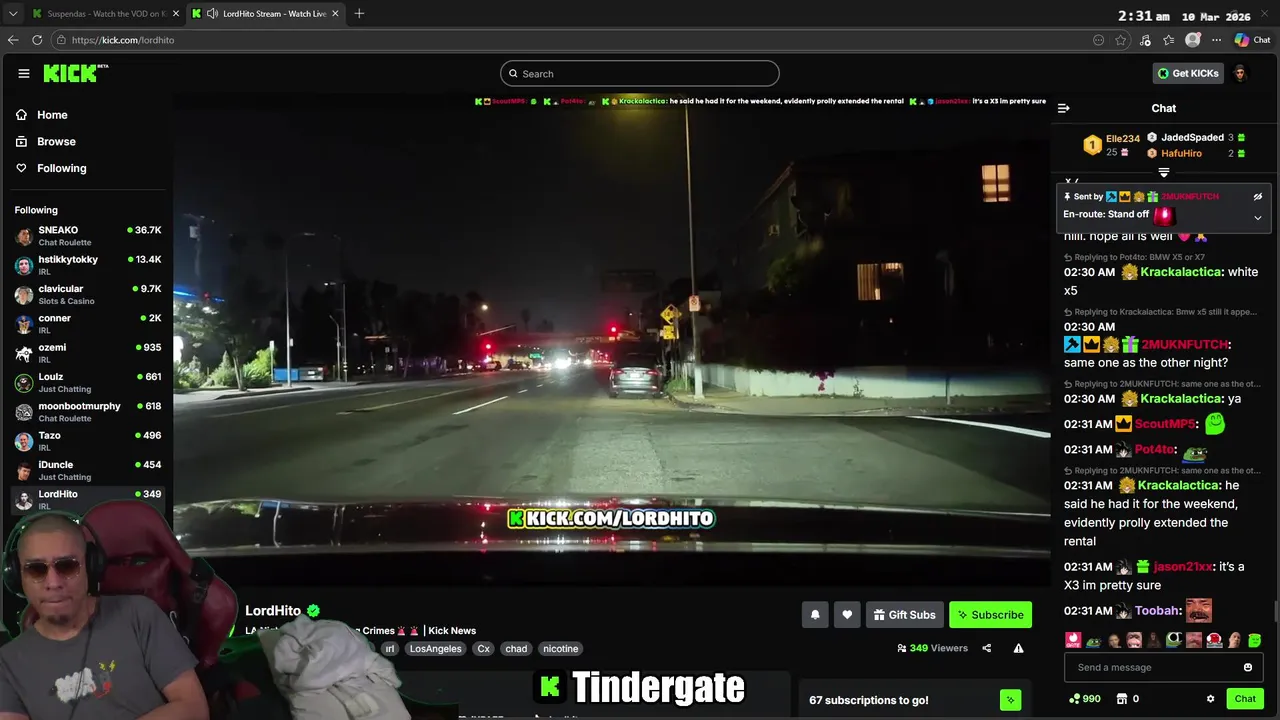Collapse the chat panel arrow icon

pyautogui.click(x=1063, y=108)
